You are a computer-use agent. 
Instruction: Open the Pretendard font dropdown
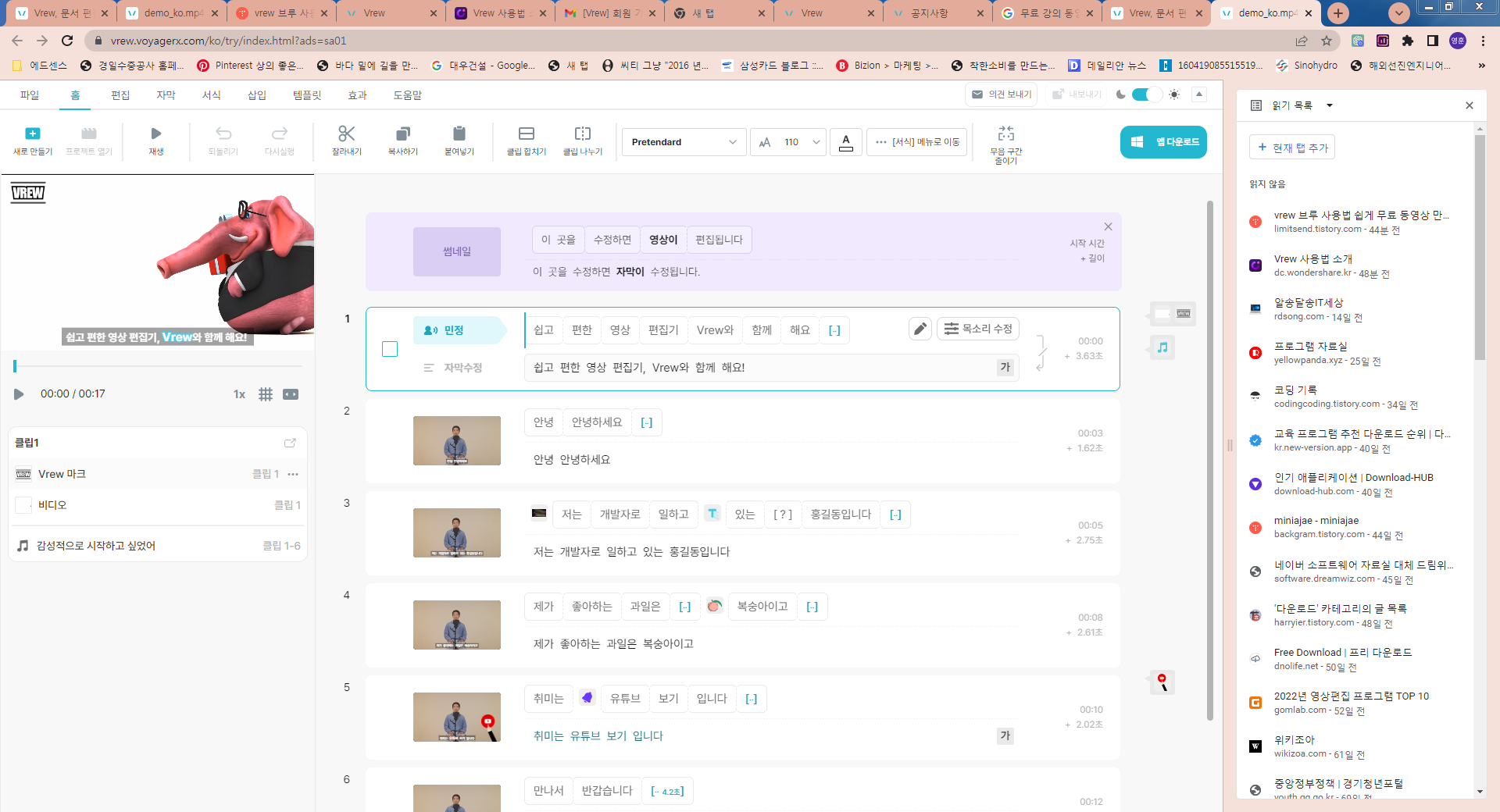684,141
